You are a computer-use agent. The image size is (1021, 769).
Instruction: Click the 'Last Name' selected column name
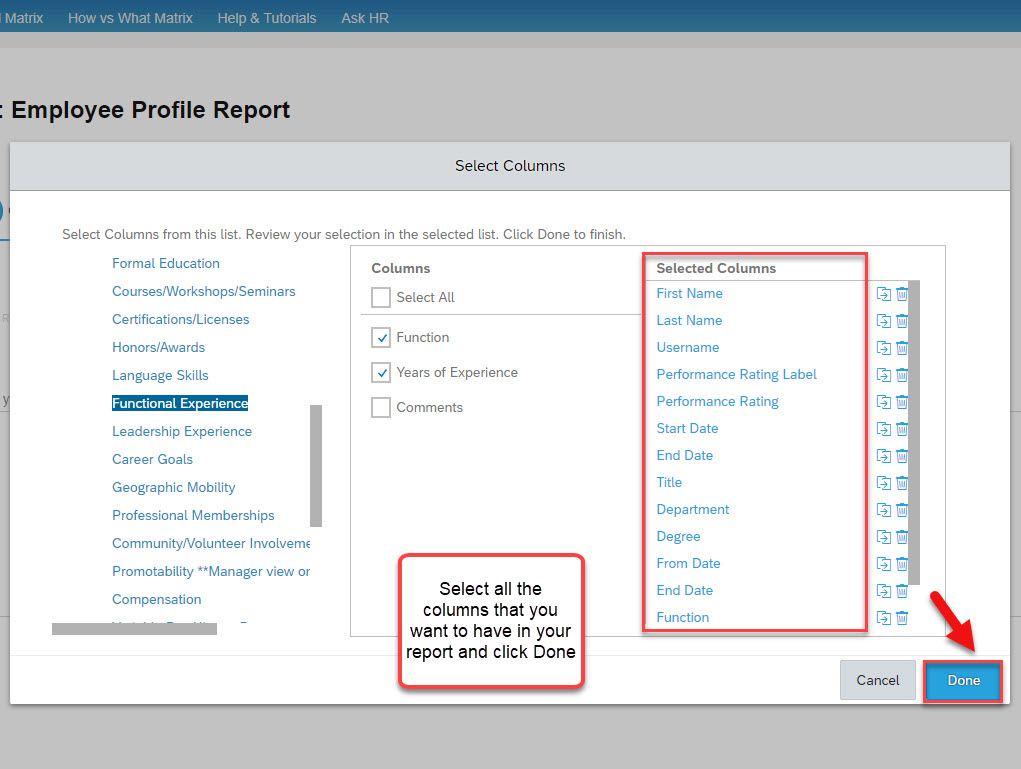[x=689, y=320]
